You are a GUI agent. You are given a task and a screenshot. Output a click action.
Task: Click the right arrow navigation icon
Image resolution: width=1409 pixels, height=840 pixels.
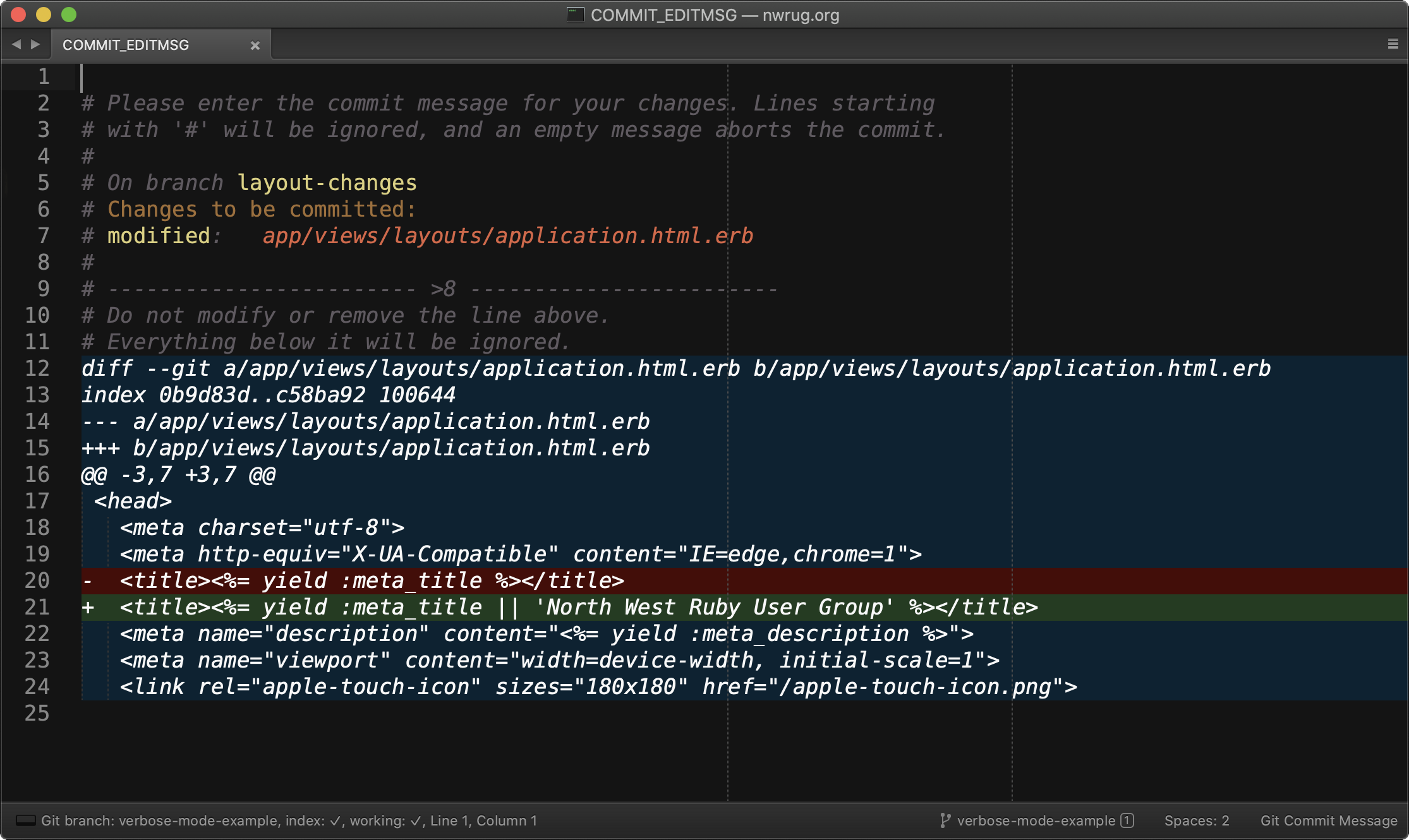click(35, 43)
